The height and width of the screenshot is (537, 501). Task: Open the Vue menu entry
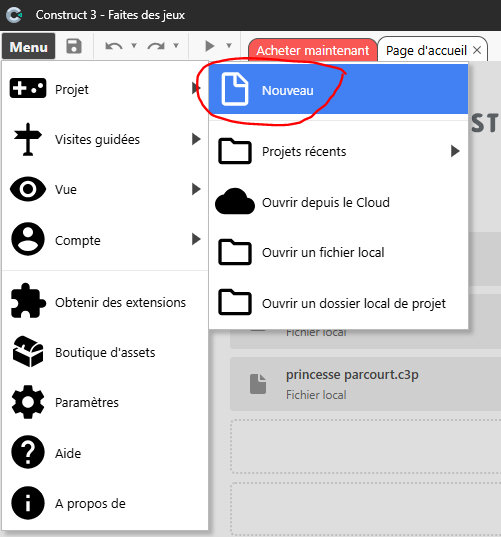point(105,189)
